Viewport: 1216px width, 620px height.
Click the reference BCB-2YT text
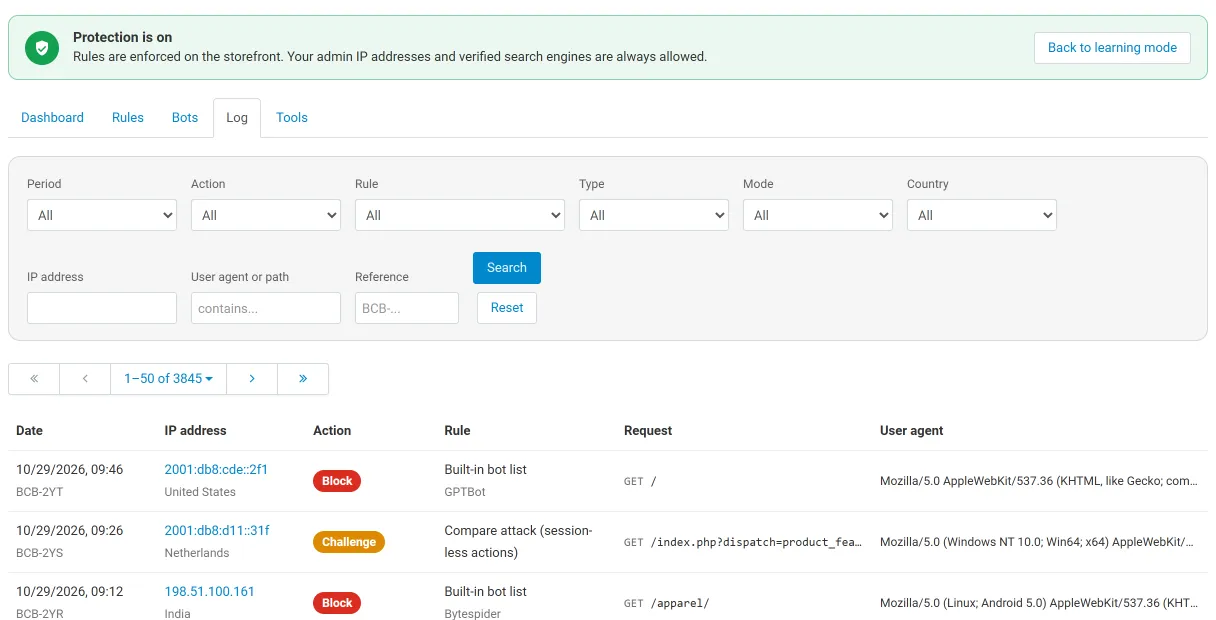(41, 492)
